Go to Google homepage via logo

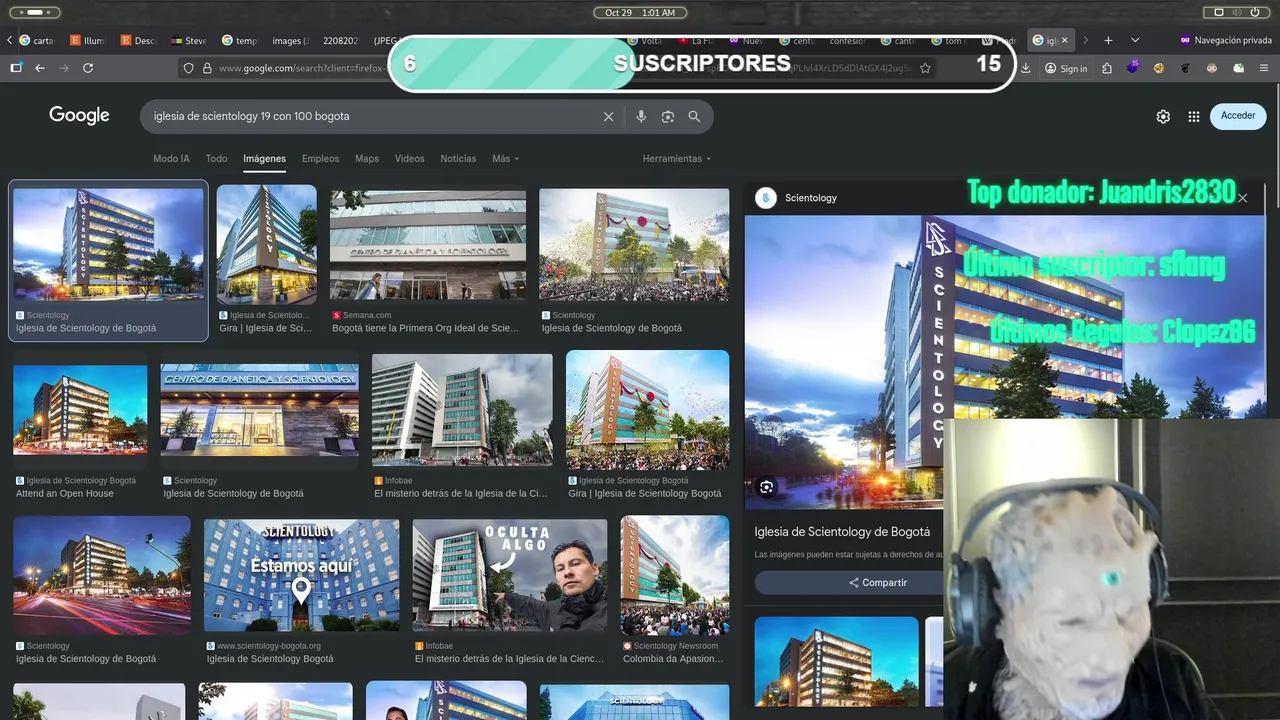pos(79,116)
